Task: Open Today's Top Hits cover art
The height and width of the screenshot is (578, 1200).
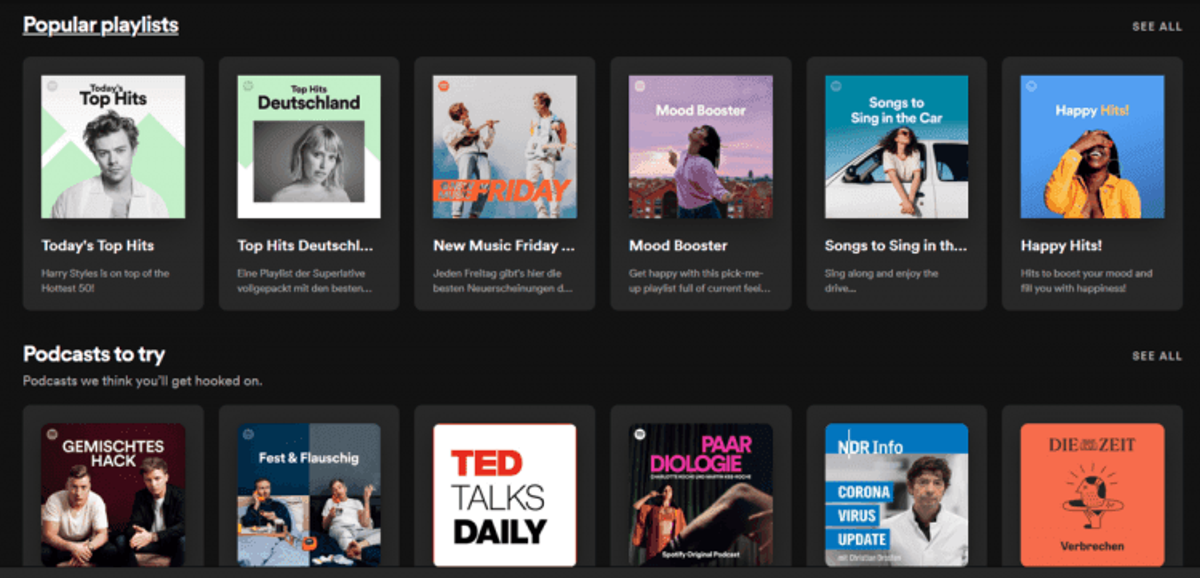Action: (x=113, y=147)
